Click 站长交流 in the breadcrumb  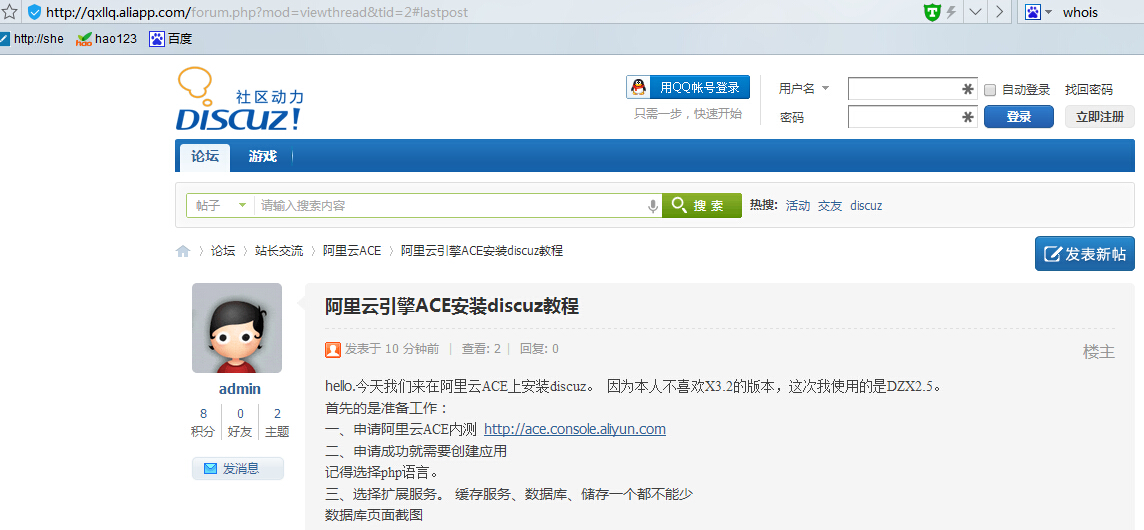pyautogui.click(x=279, y=251)
